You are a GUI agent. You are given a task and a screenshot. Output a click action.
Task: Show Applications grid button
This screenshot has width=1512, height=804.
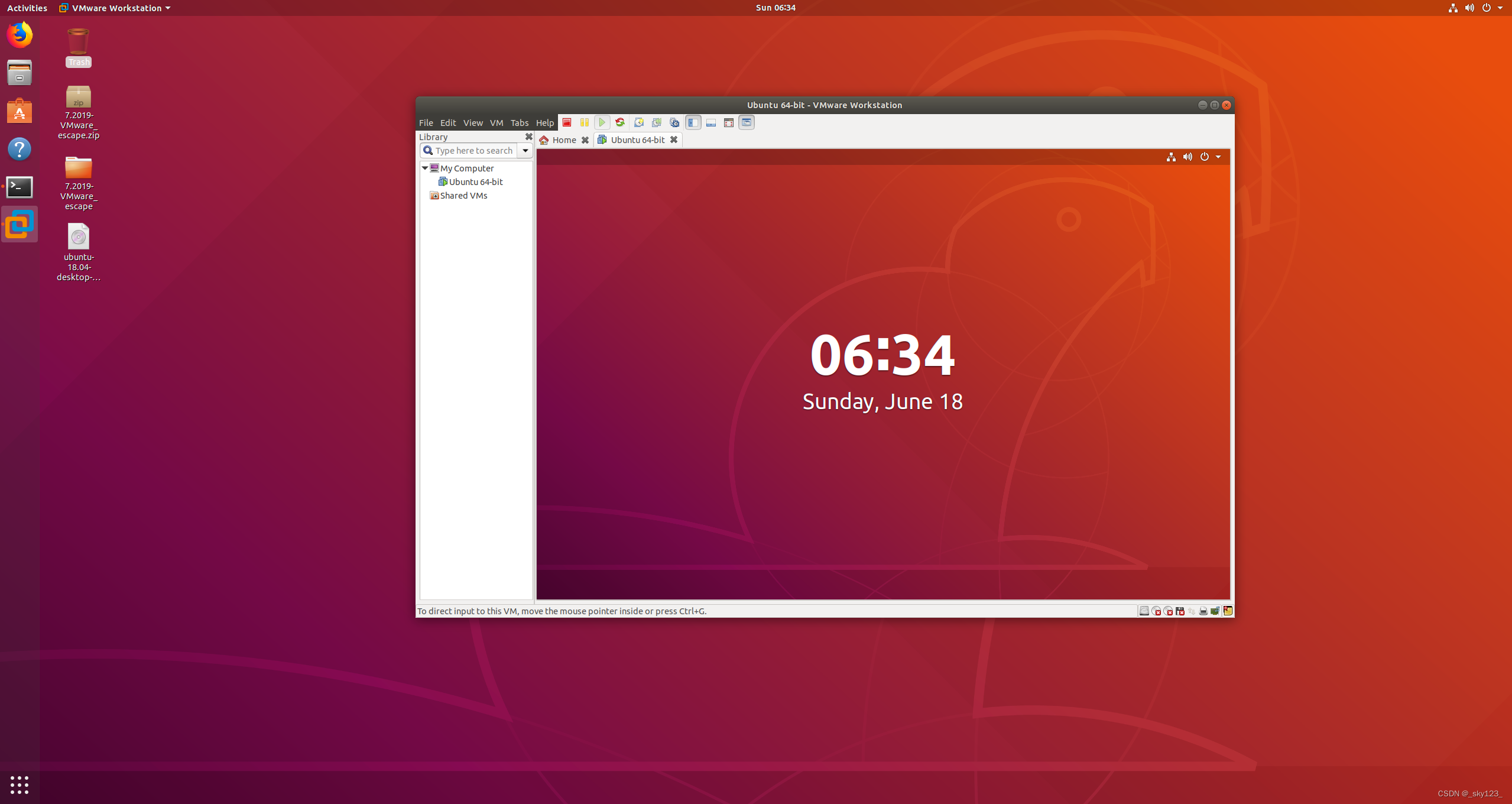20,784
